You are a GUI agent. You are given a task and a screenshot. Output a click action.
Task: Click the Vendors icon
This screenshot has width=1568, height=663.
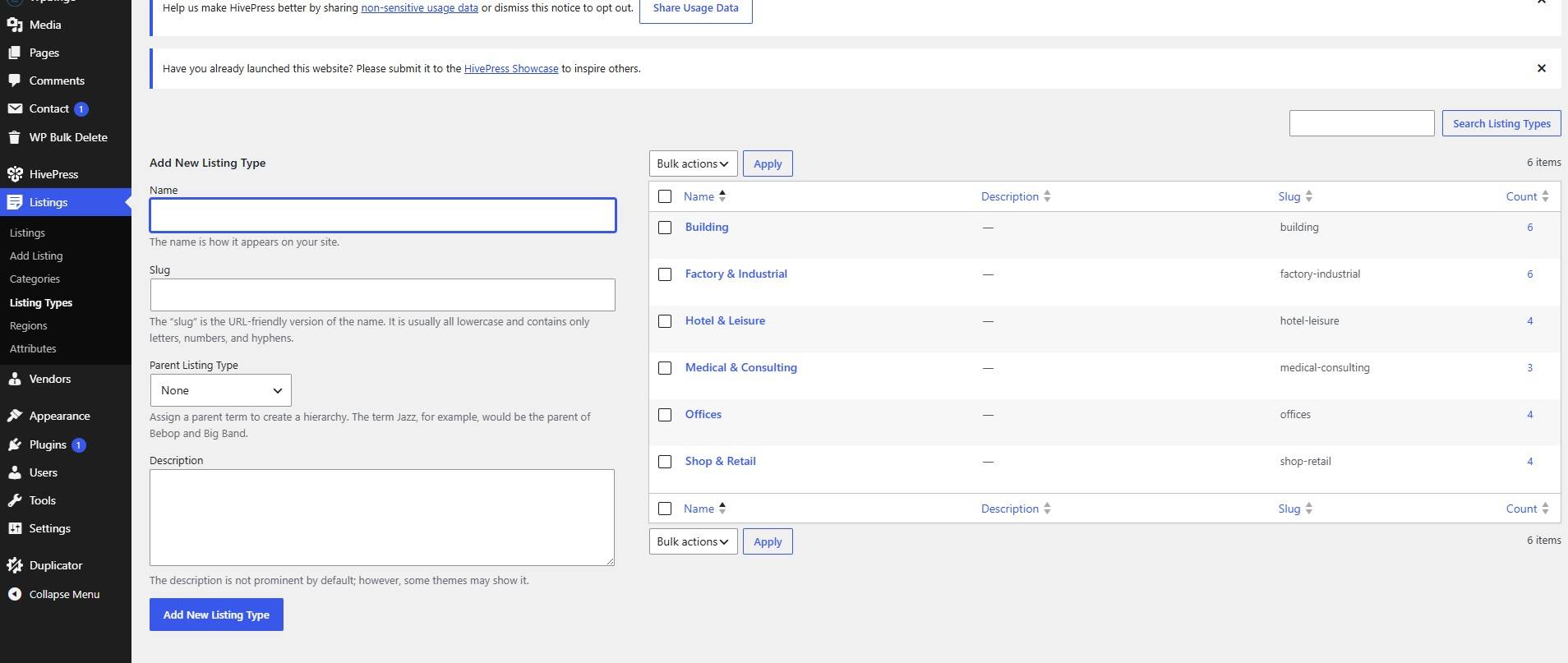coord(14,379)
